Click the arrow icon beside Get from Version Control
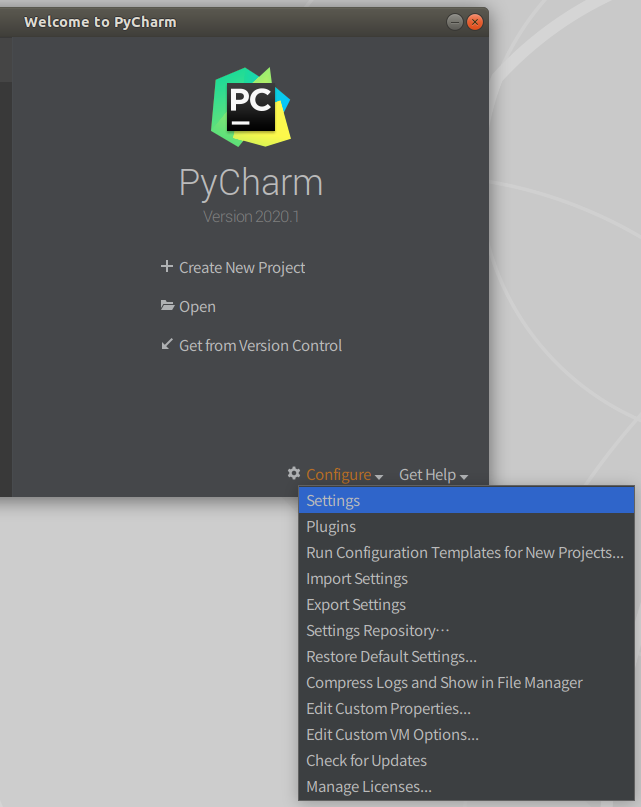Image resolution: width=641 pixels, height=807 pixels. [x=167, y=344]
